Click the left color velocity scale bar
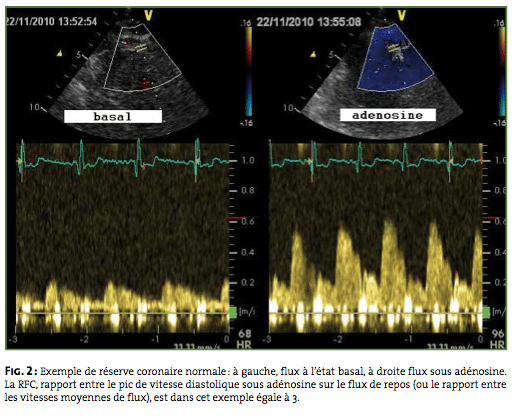Viewport: 512px width, 418px height. 248,71
